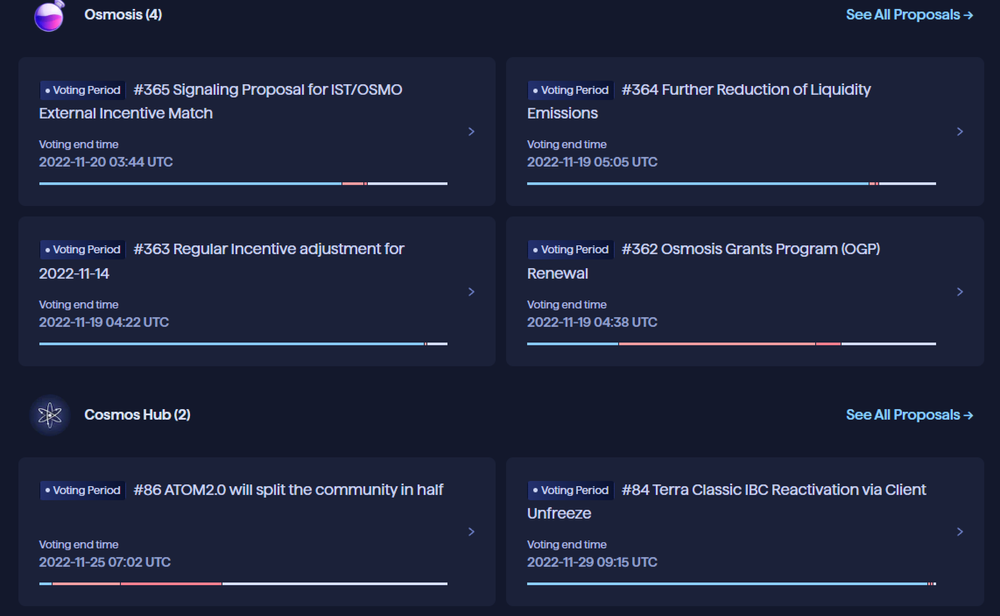Click the vote tally bar of proposal #363
Screen dimensions: 1000x616
point(243,344)
